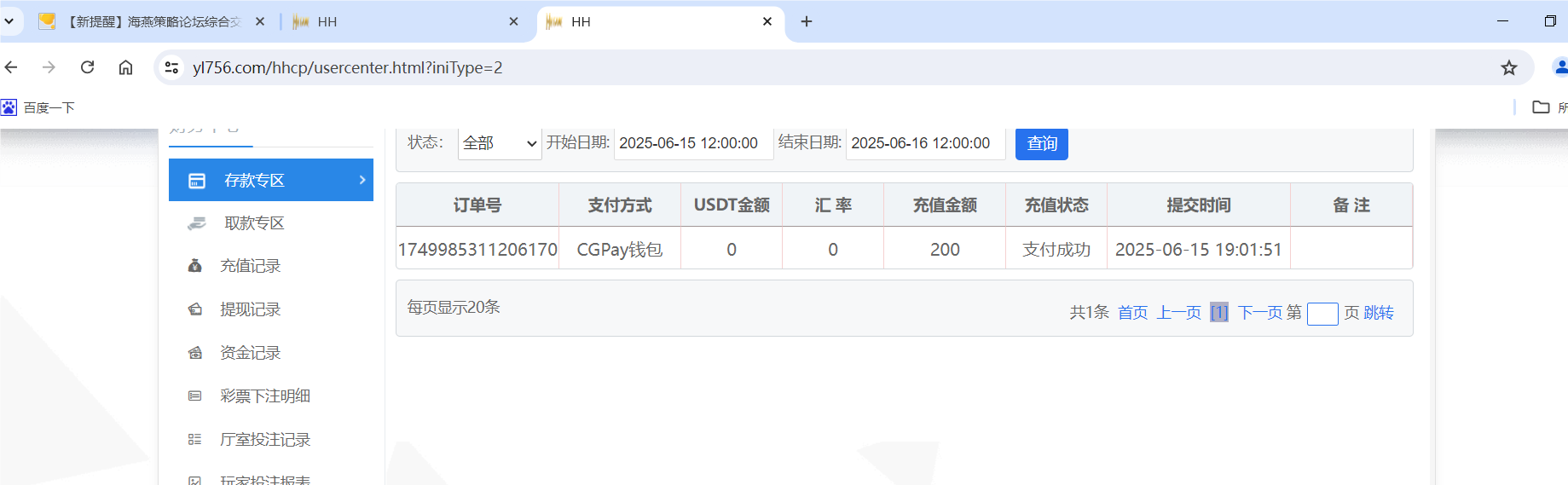Click the 200 recharge amount cell
The height and width of the screenshot is (485, 1568).
945,249
